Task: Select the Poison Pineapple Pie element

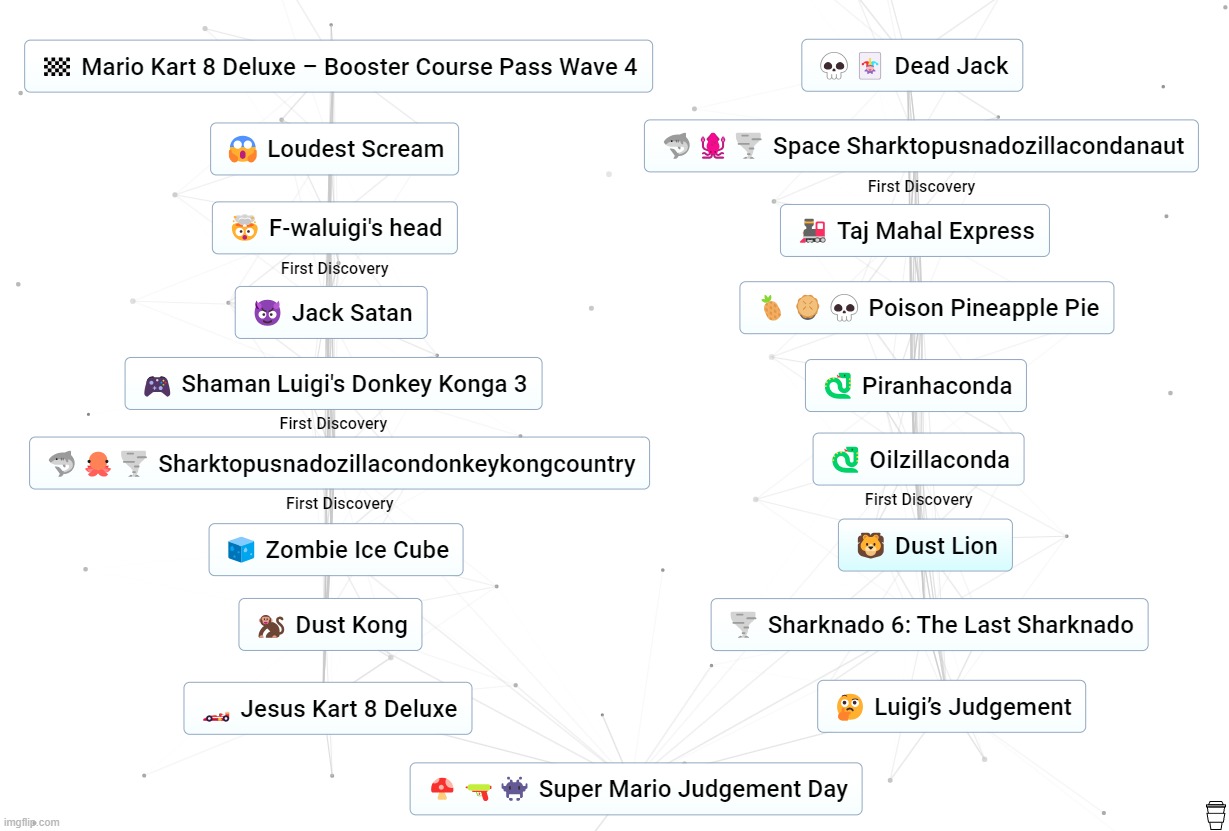Action: point(926,308)
